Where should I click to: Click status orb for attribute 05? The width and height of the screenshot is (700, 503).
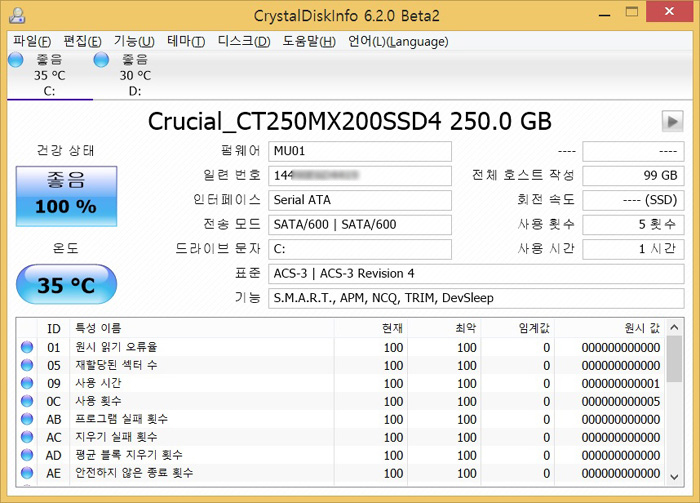pyautogui.click(x=27, y=365)
